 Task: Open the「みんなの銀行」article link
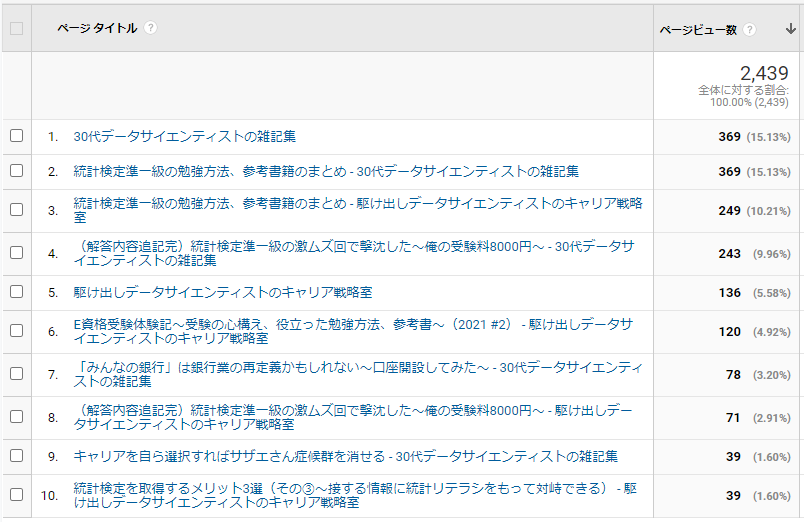coord(358,374)
